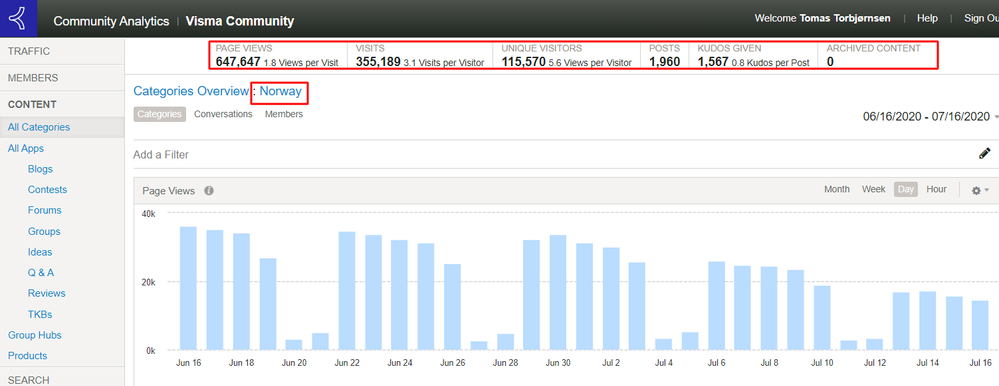Image resolution: width=999 pixels, height=386 pixels.
Task: Open the Page Views info icon
Action: 209,190
